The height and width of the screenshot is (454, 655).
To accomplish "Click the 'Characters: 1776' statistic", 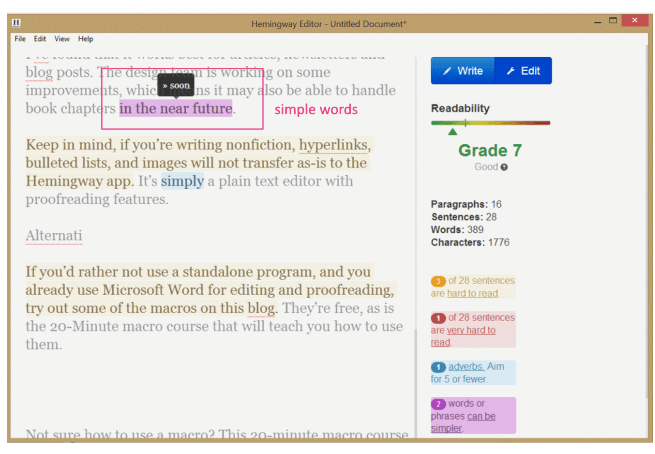I will 470,243.
